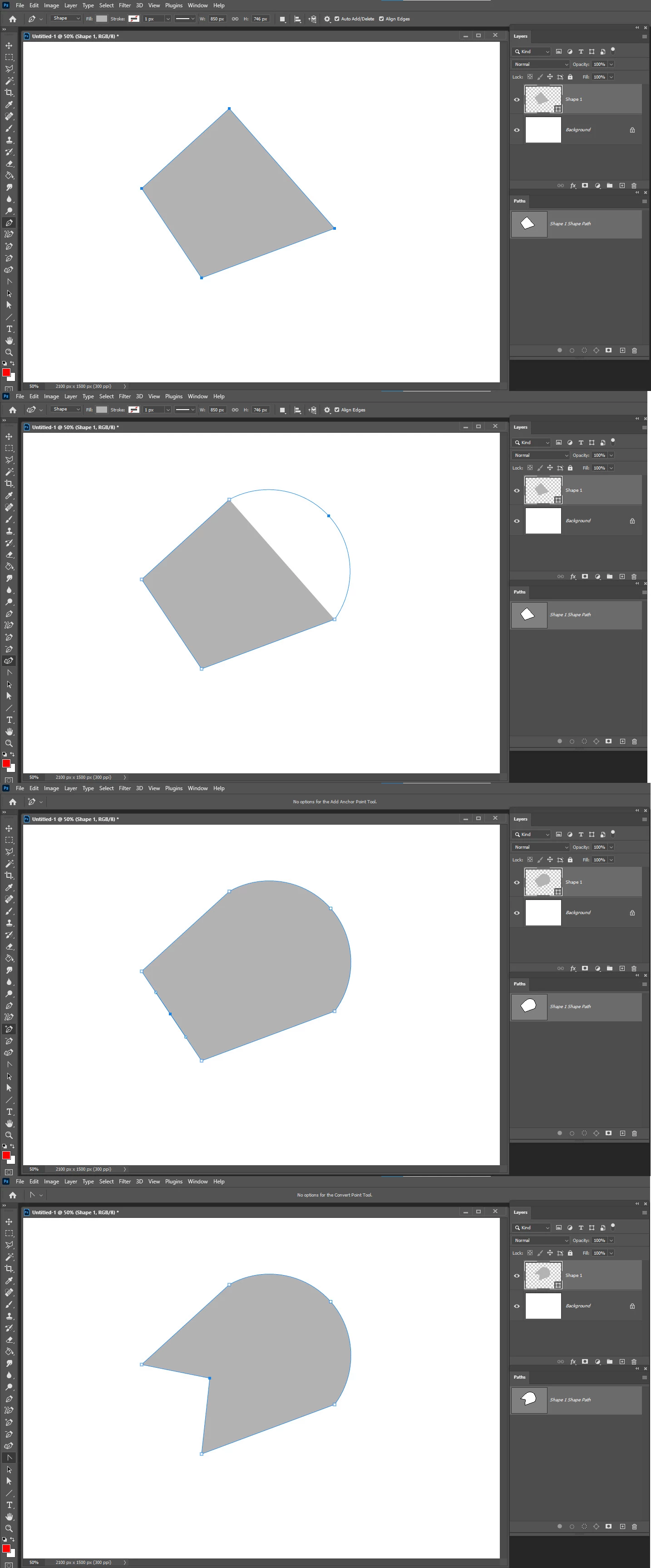Select Hand tool in Convert Point window
The image size is (651, 1568).
[9, 1516]
